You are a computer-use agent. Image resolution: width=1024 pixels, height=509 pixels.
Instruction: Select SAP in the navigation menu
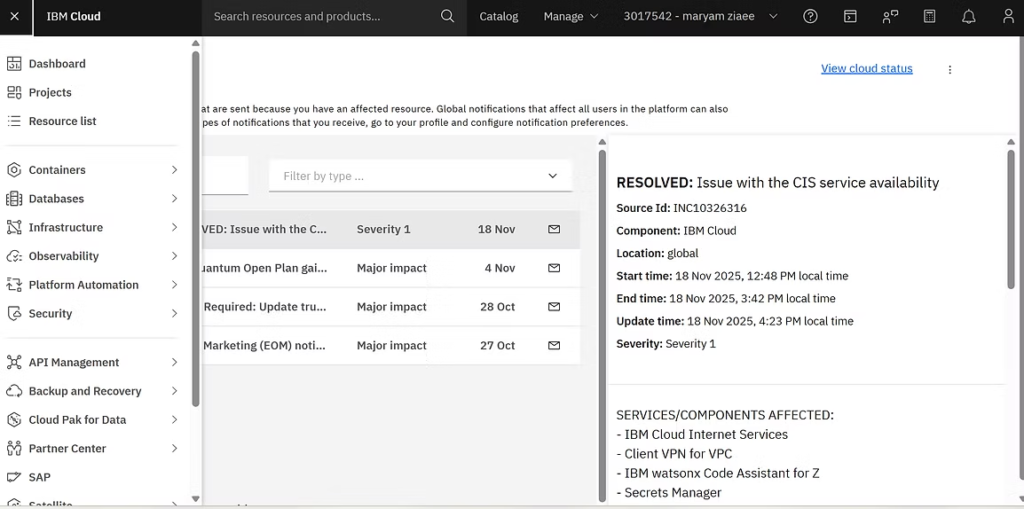coord(39,477)
